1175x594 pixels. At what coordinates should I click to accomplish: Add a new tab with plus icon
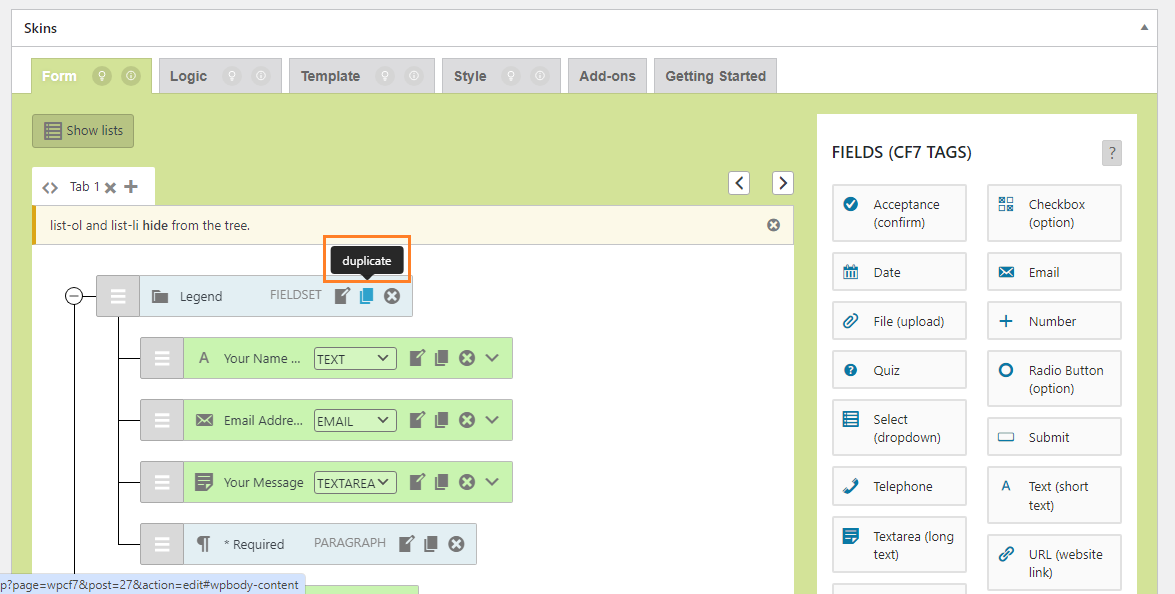(x=131, y=187)
